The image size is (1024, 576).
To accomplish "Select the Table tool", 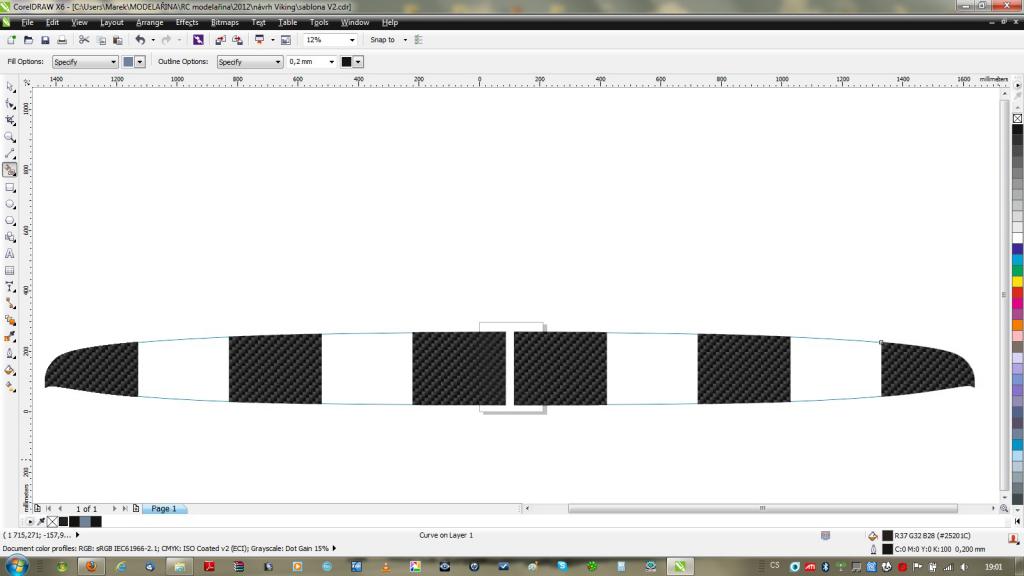I will click(x=10, y=270).
